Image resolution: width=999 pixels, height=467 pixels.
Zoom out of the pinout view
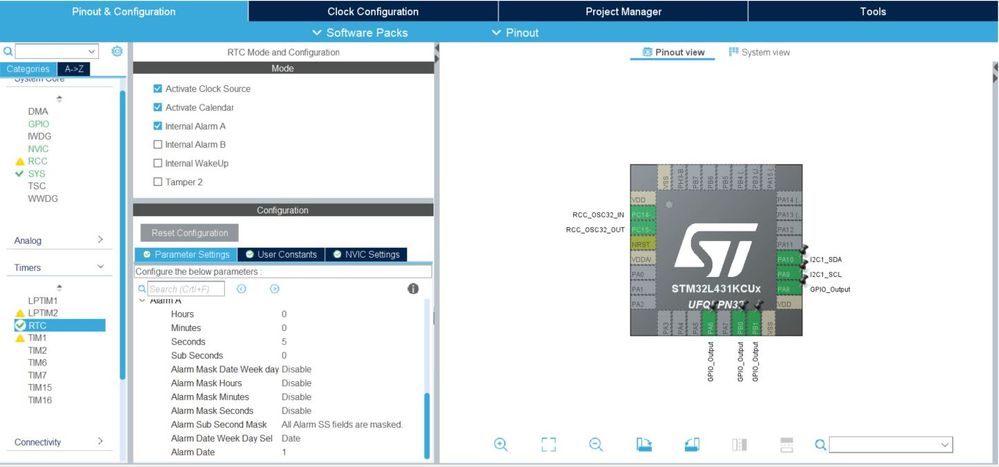(x=596, y=445)
